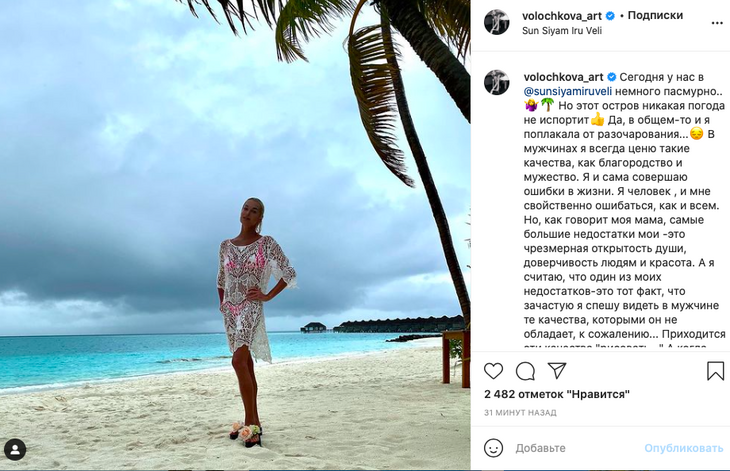Like the post with heart icon
This screenshot has height=471, width=730.
coord(493,371)
